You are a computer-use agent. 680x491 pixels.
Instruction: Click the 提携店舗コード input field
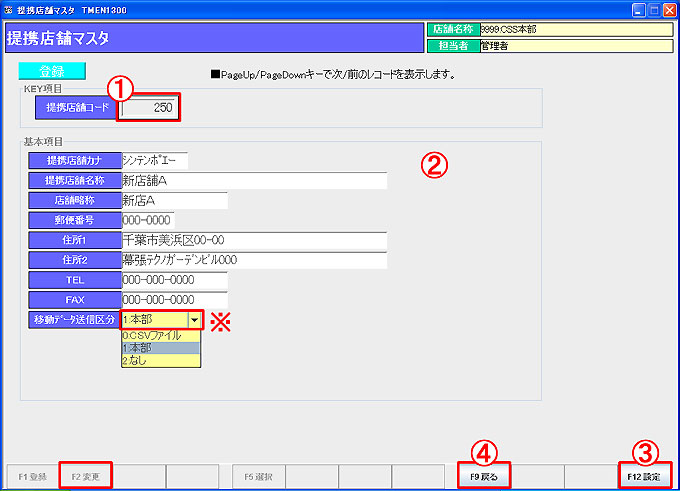[x=149, y=108]
